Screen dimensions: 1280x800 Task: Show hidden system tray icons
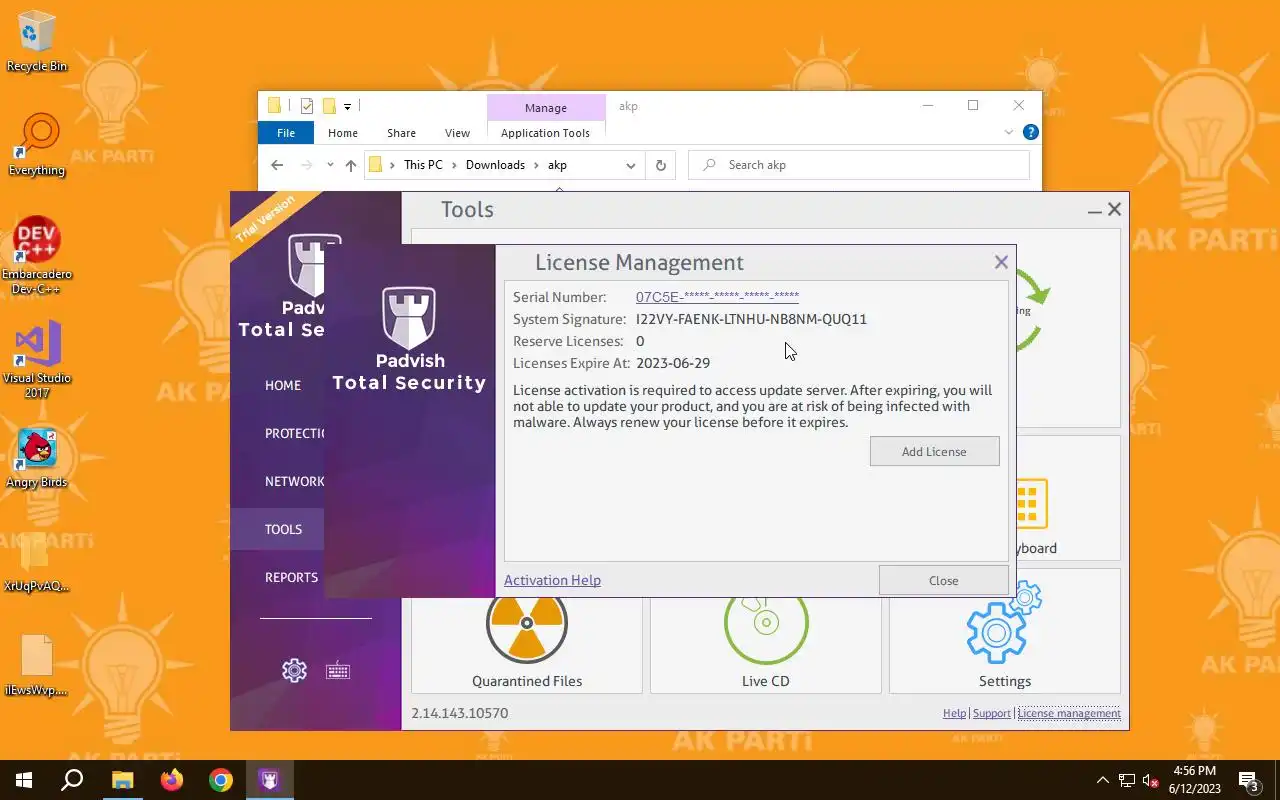pyautogui.click(x=1103, y=780)
